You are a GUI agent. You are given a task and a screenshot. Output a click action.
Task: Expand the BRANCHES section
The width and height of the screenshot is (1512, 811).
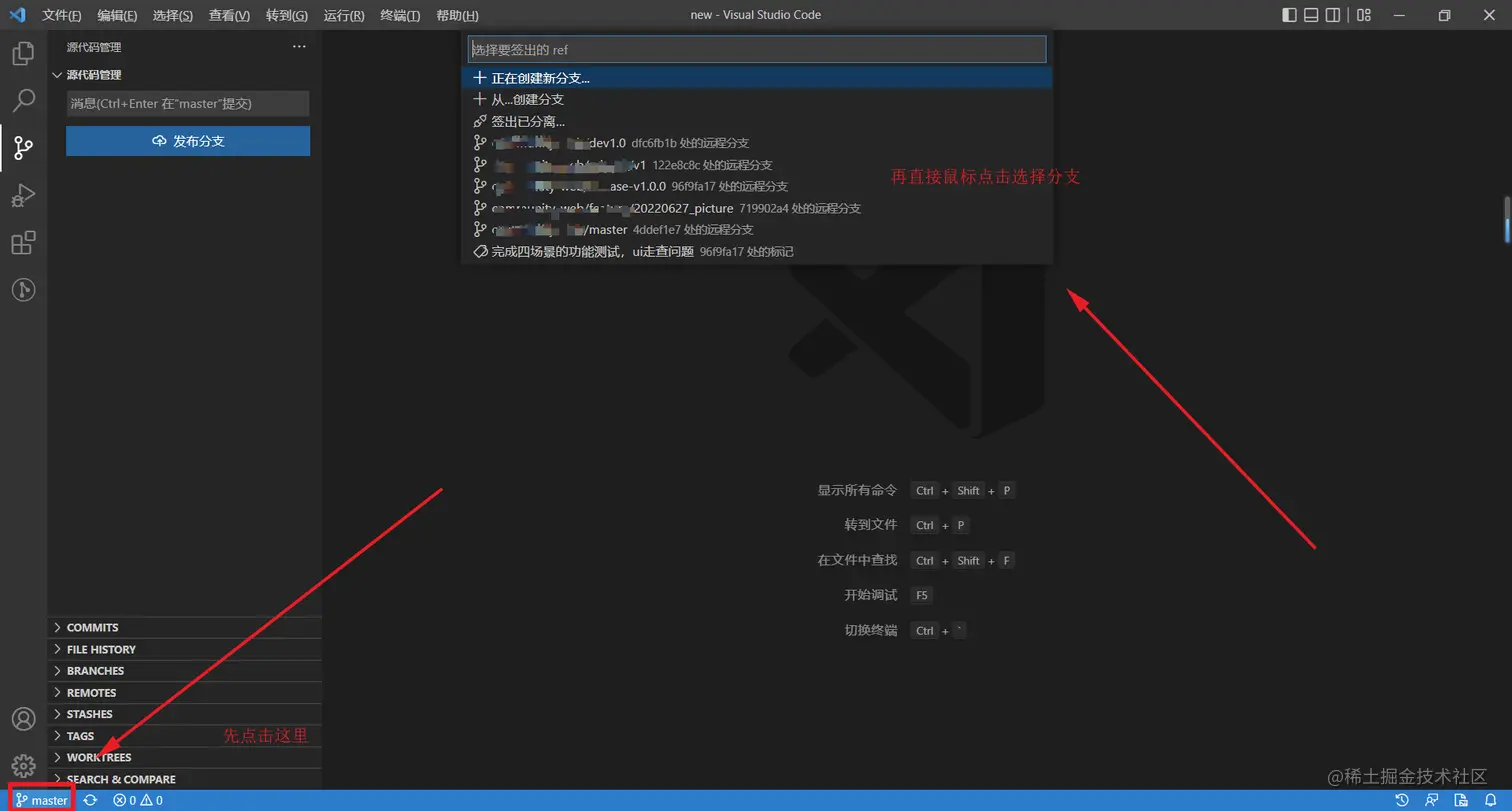tap(185, 671)
